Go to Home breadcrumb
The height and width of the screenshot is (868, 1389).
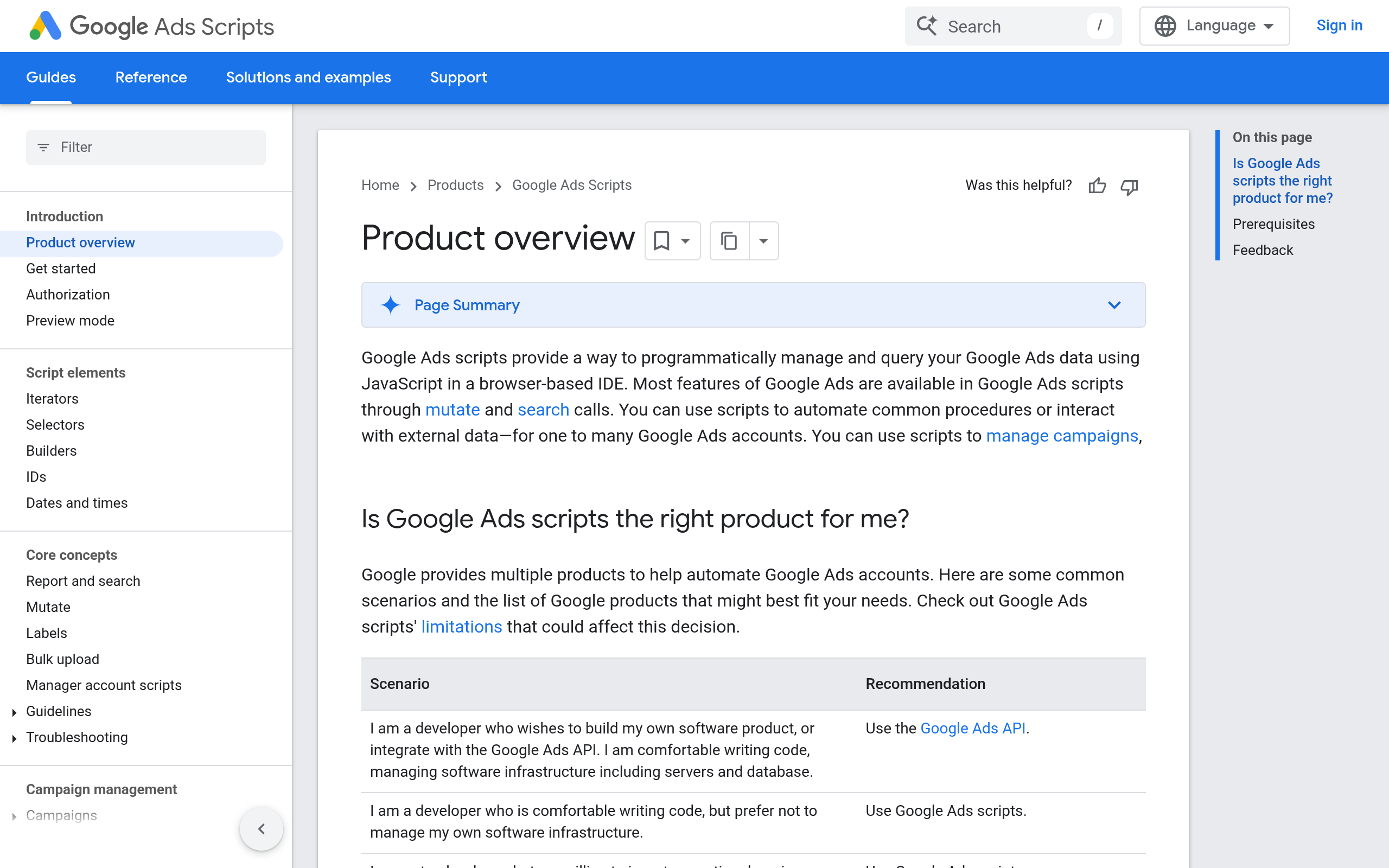(x=380, y=186)
